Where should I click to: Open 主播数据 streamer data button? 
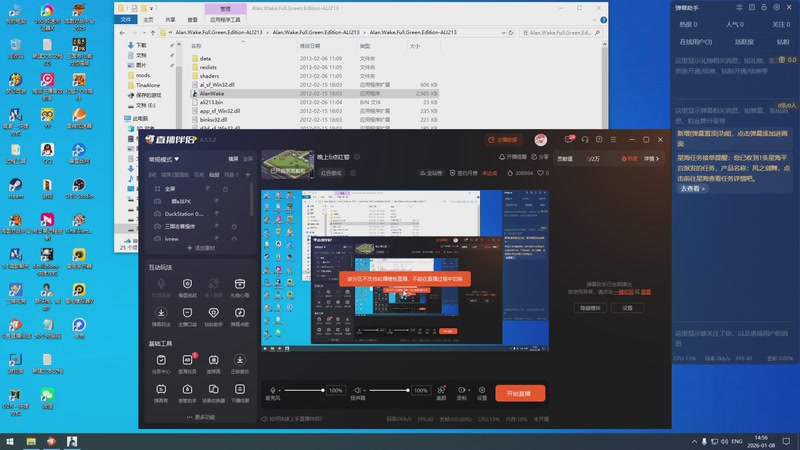click(503, 139)
